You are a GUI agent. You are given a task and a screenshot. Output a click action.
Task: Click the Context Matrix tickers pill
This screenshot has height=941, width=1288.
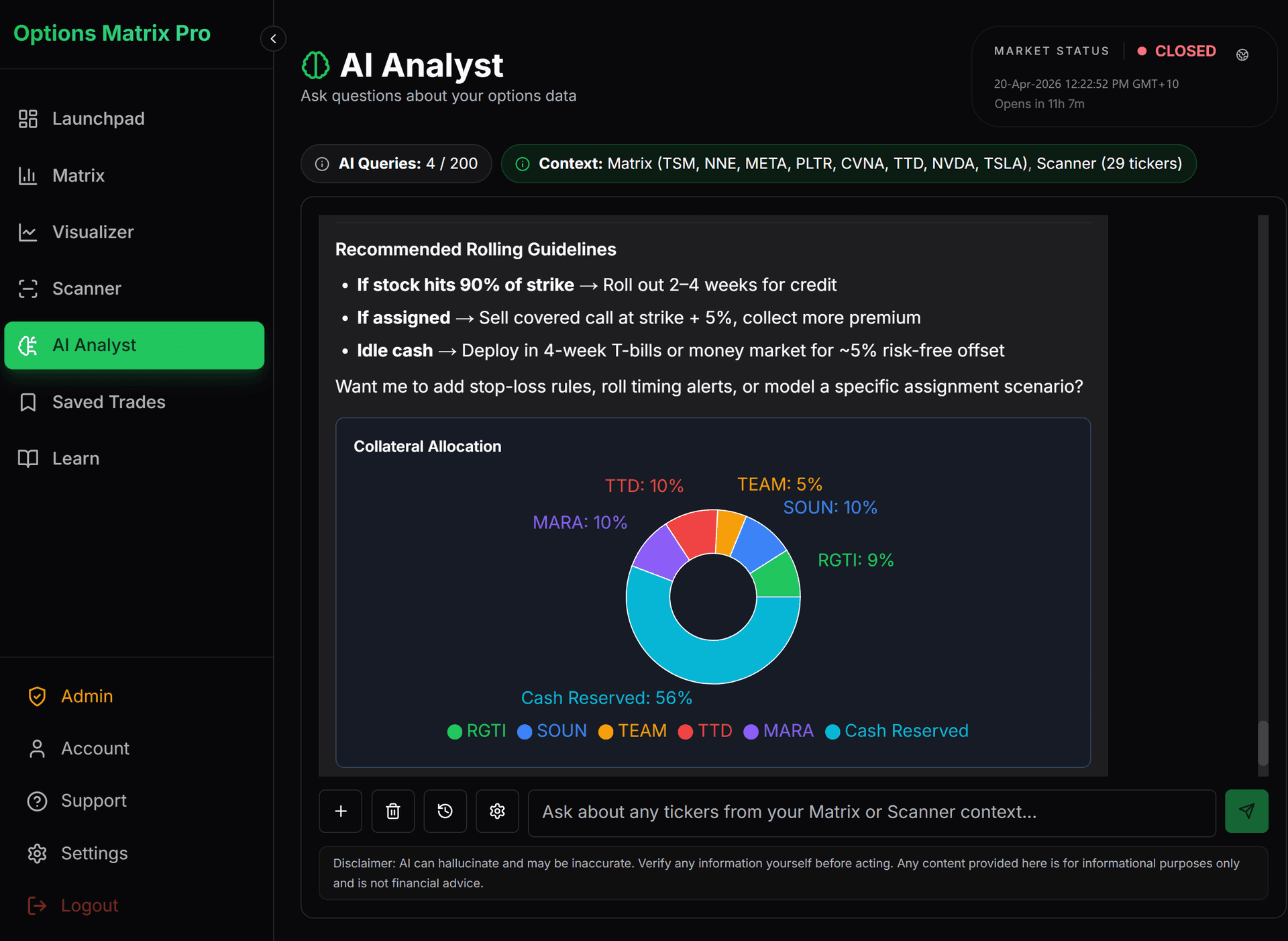(x=849, y=164)
